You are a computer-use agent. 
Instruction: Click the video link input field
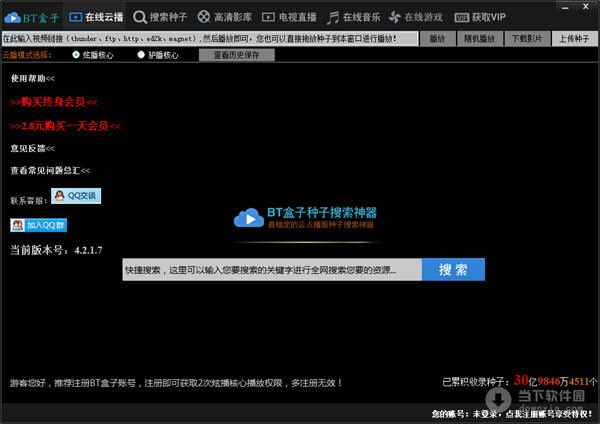tap(210, 39)
